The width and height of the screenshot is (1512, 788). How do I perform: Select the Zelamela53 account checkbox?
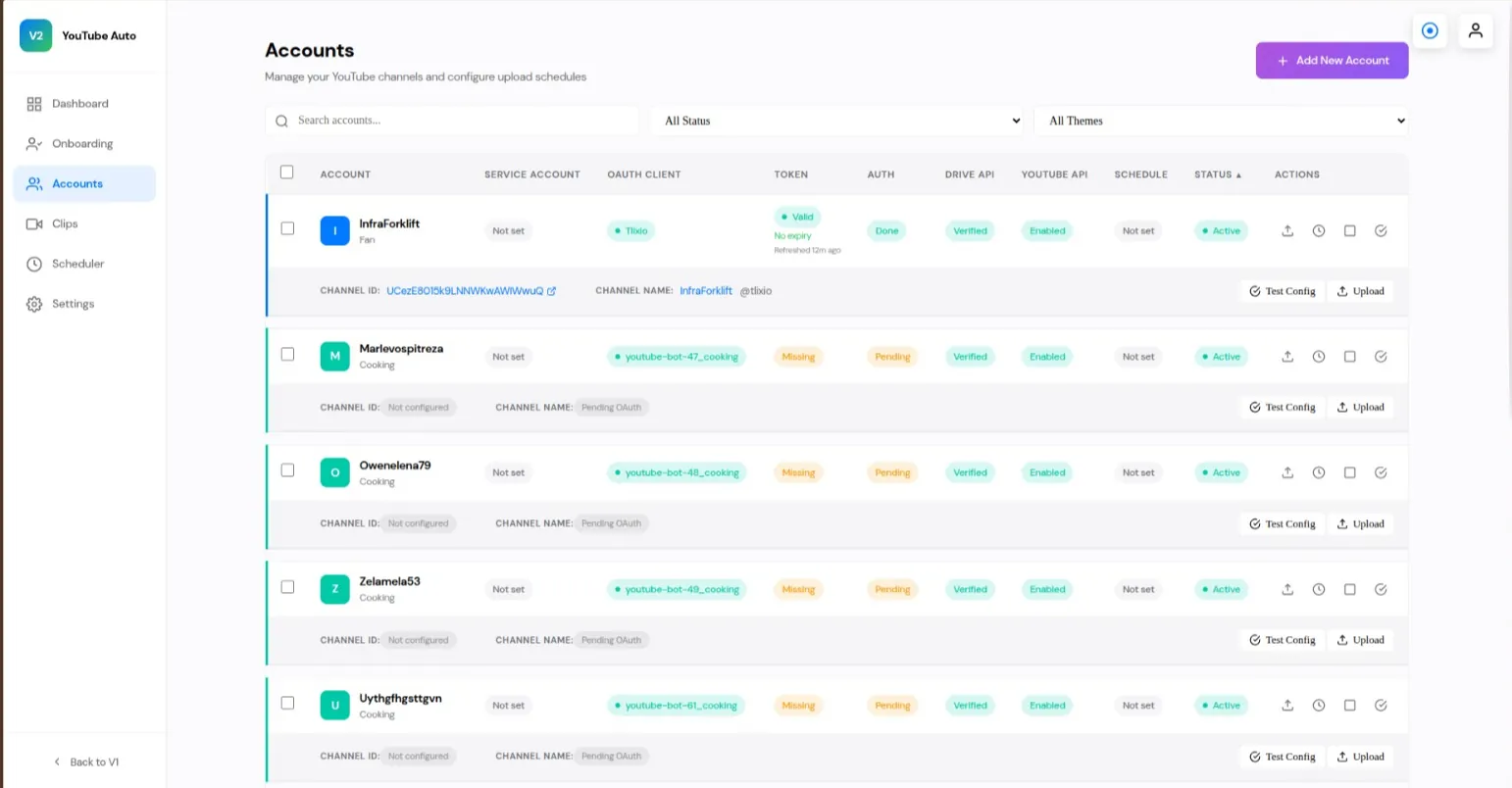pyautogui.click(x=287, y=587)
